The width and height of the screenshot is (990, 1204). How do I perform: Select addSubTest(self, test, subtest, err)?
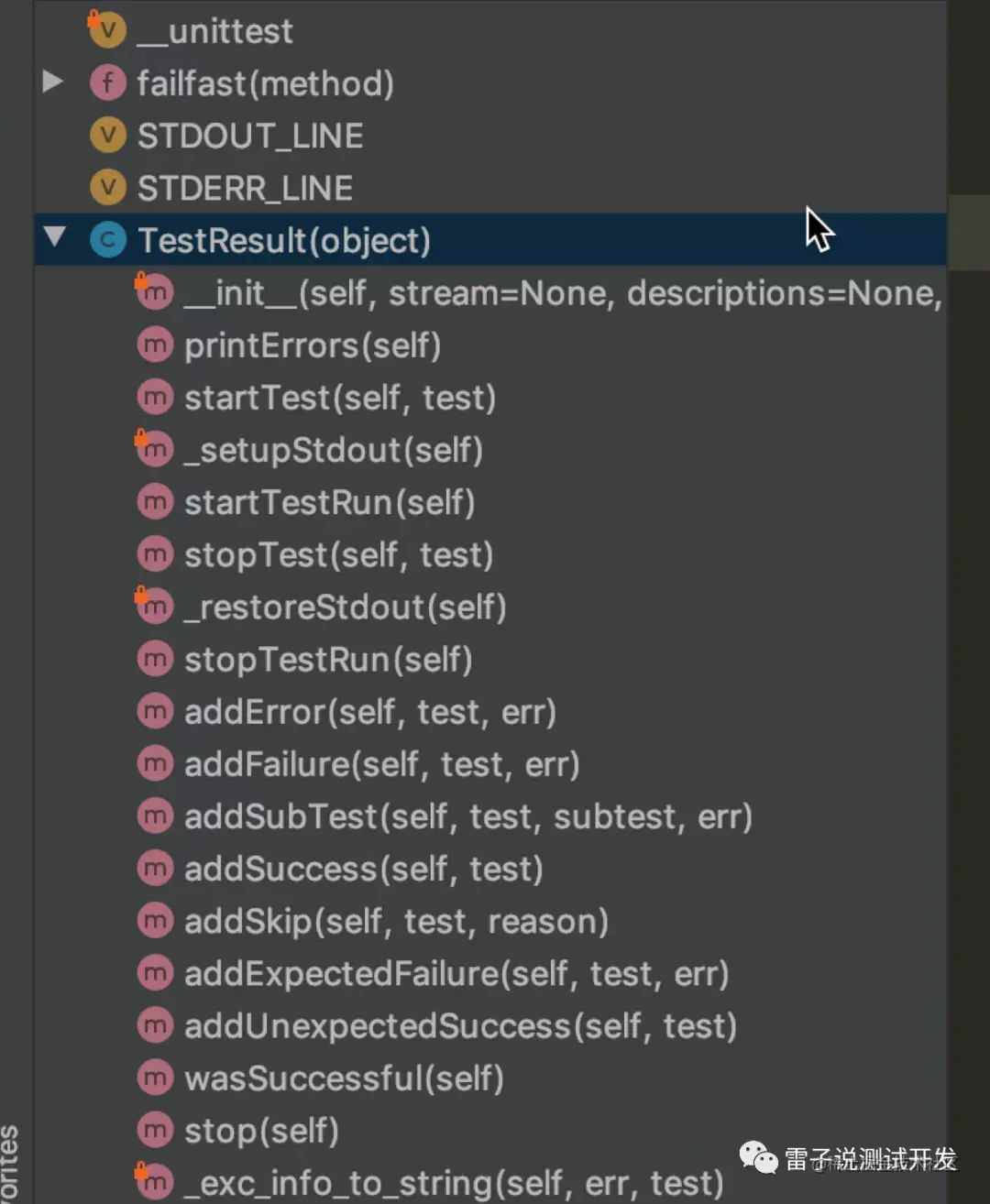point(467,816)
